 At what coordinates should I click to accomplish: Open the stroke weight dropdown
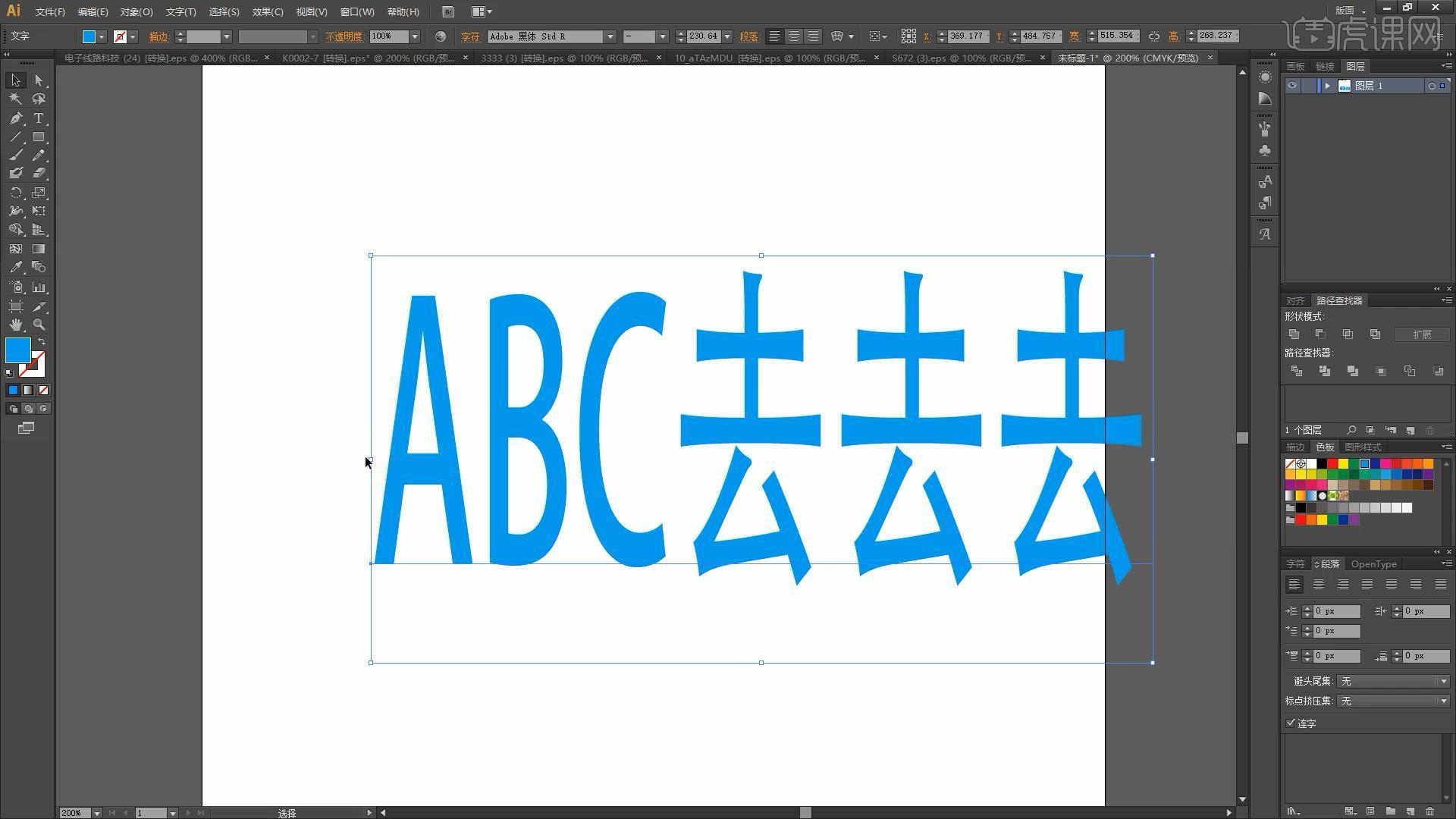(226, 36)
